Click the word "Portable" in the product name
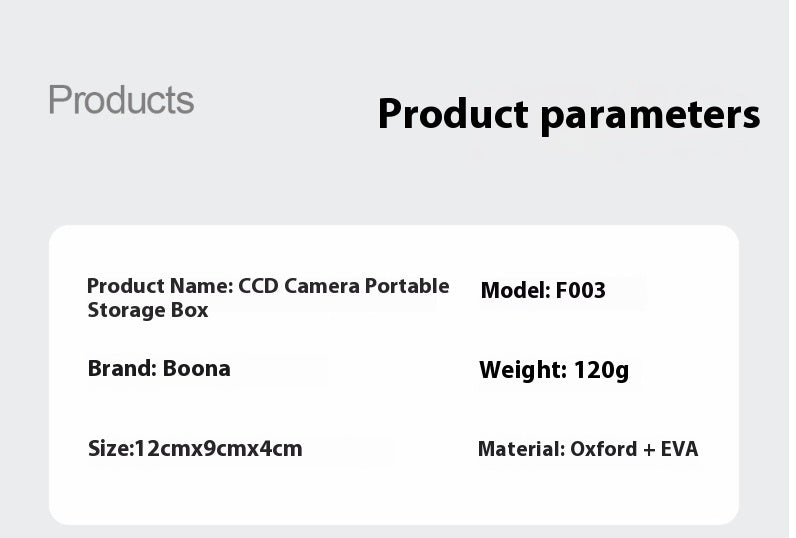Screen dimensions: 796x538 (406, 286)
